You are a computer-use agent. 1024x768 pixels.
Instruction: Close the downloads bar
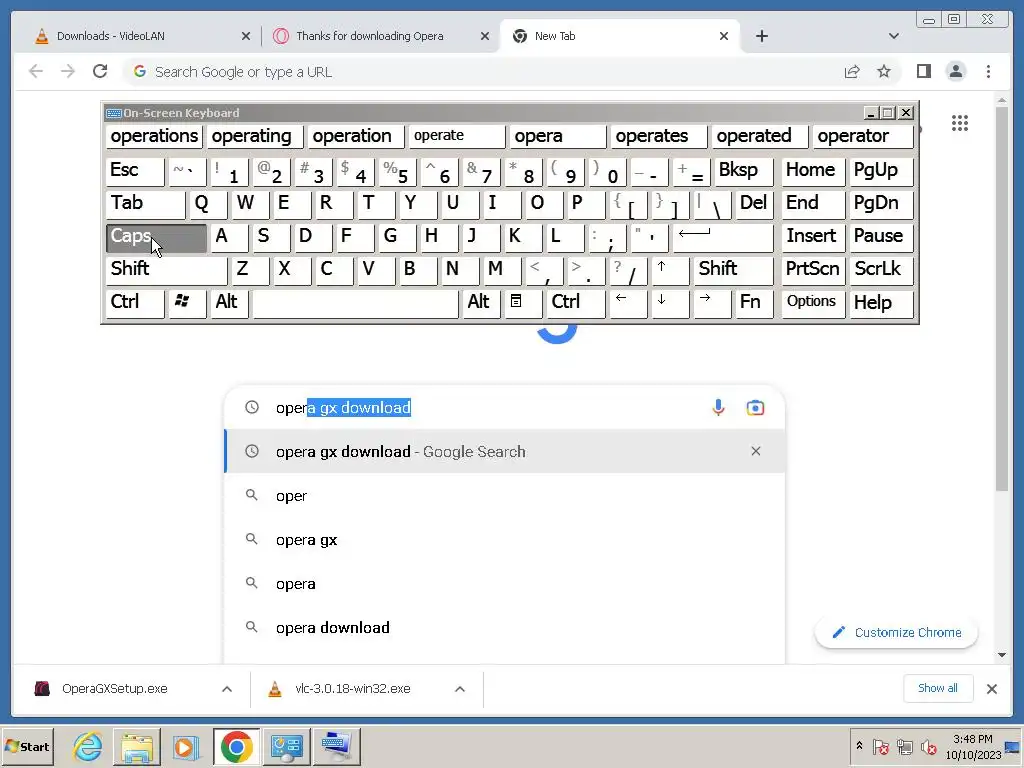click(x=991, y=689)
